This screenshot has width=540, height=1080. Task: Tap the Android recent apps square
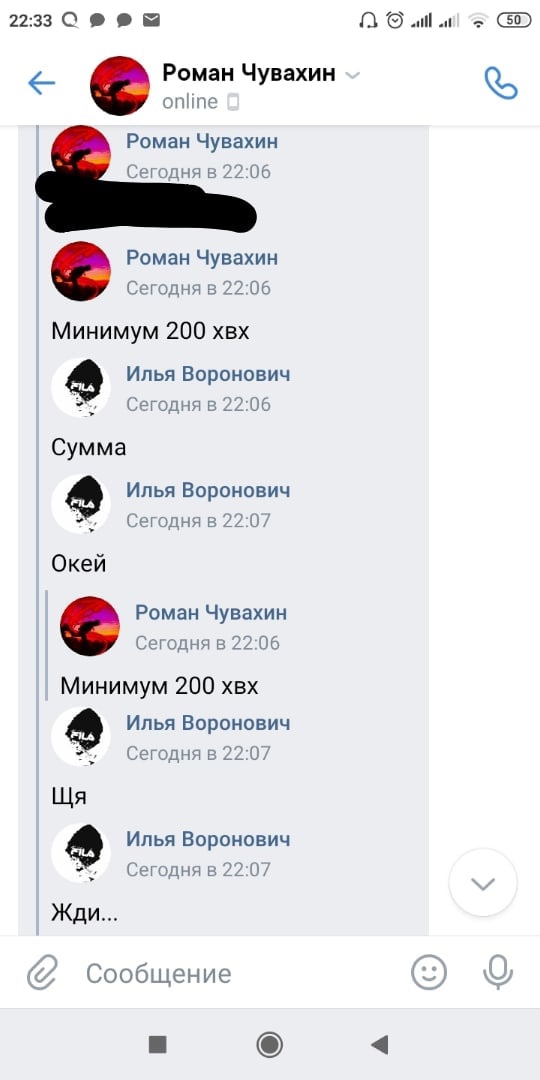pos(158,1044)
